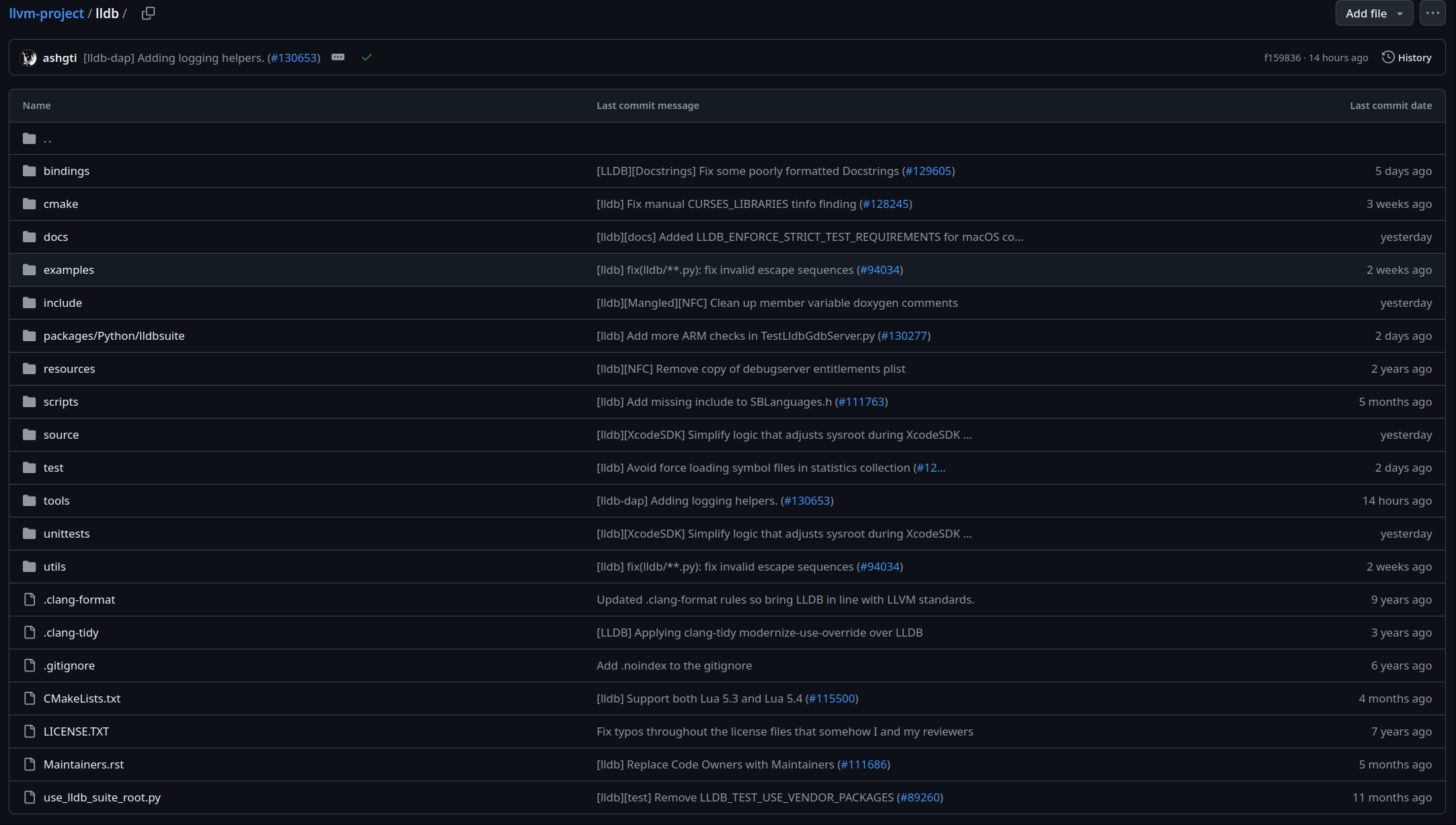Open CMakeLists.txt file

point(82,698)
